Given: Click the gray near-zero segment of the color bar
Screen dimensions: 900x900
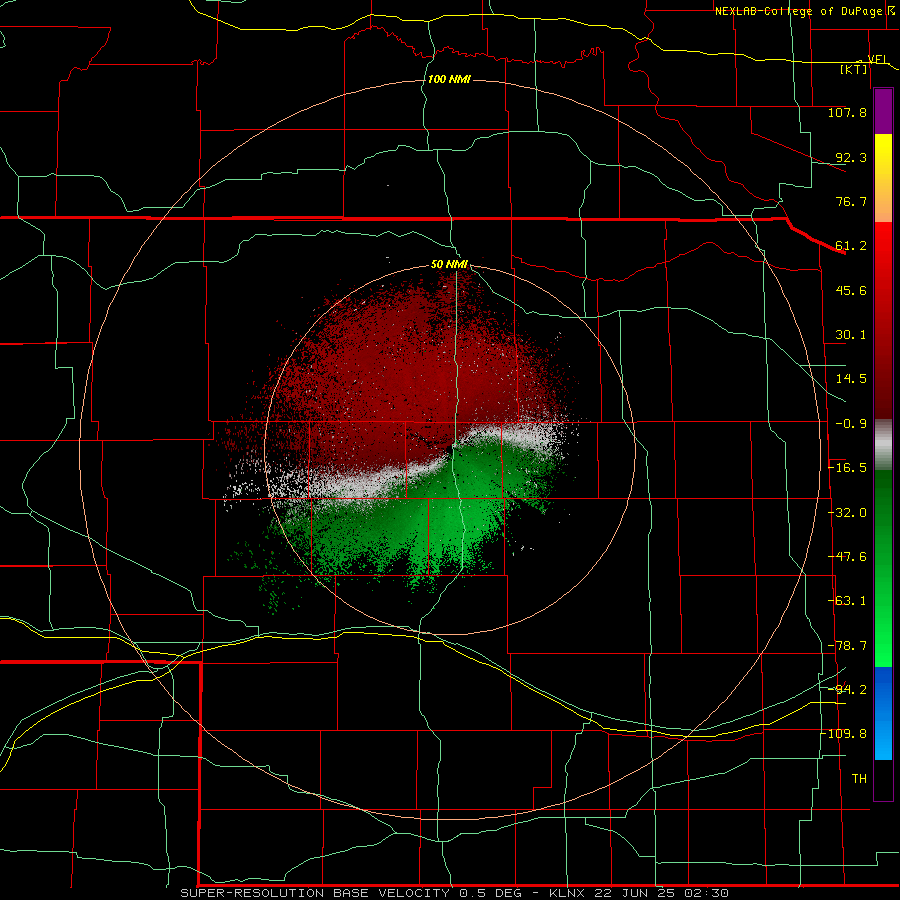Looking at the screenshot, I should (x=883, y=445).
